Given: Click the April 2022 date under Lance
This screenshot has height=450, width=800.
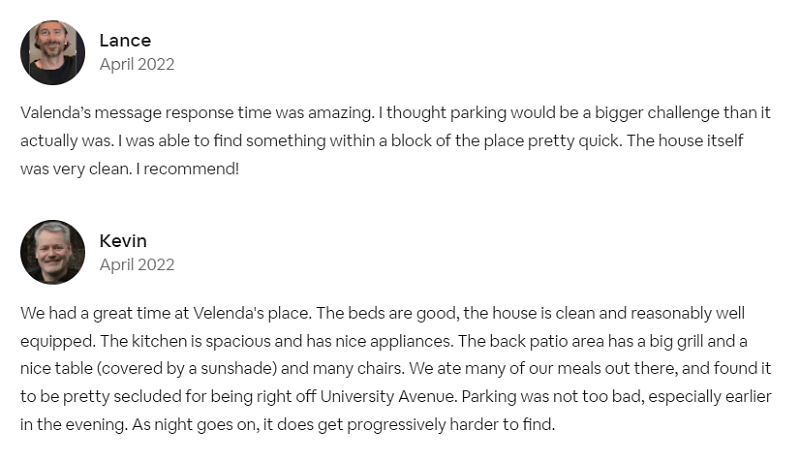Looking at the screenshot, I should point(137,65).
